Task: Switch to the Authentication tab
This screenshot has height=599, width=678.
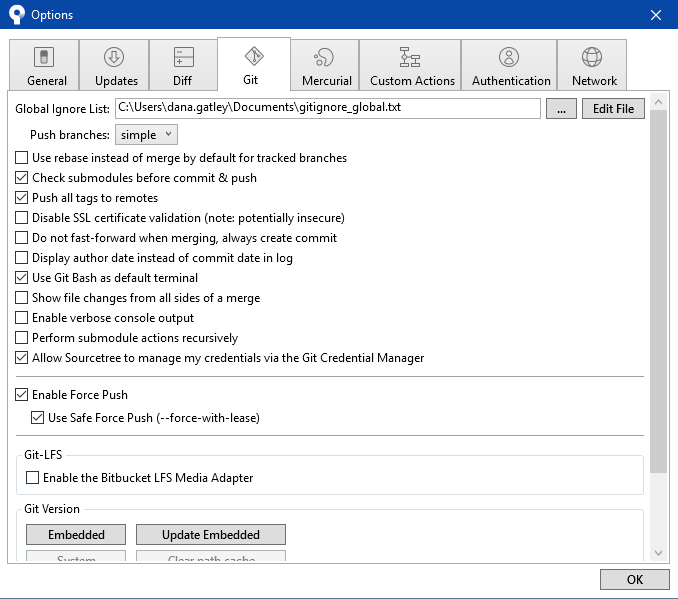Action: pyautogui.click(x=509, y=65)
